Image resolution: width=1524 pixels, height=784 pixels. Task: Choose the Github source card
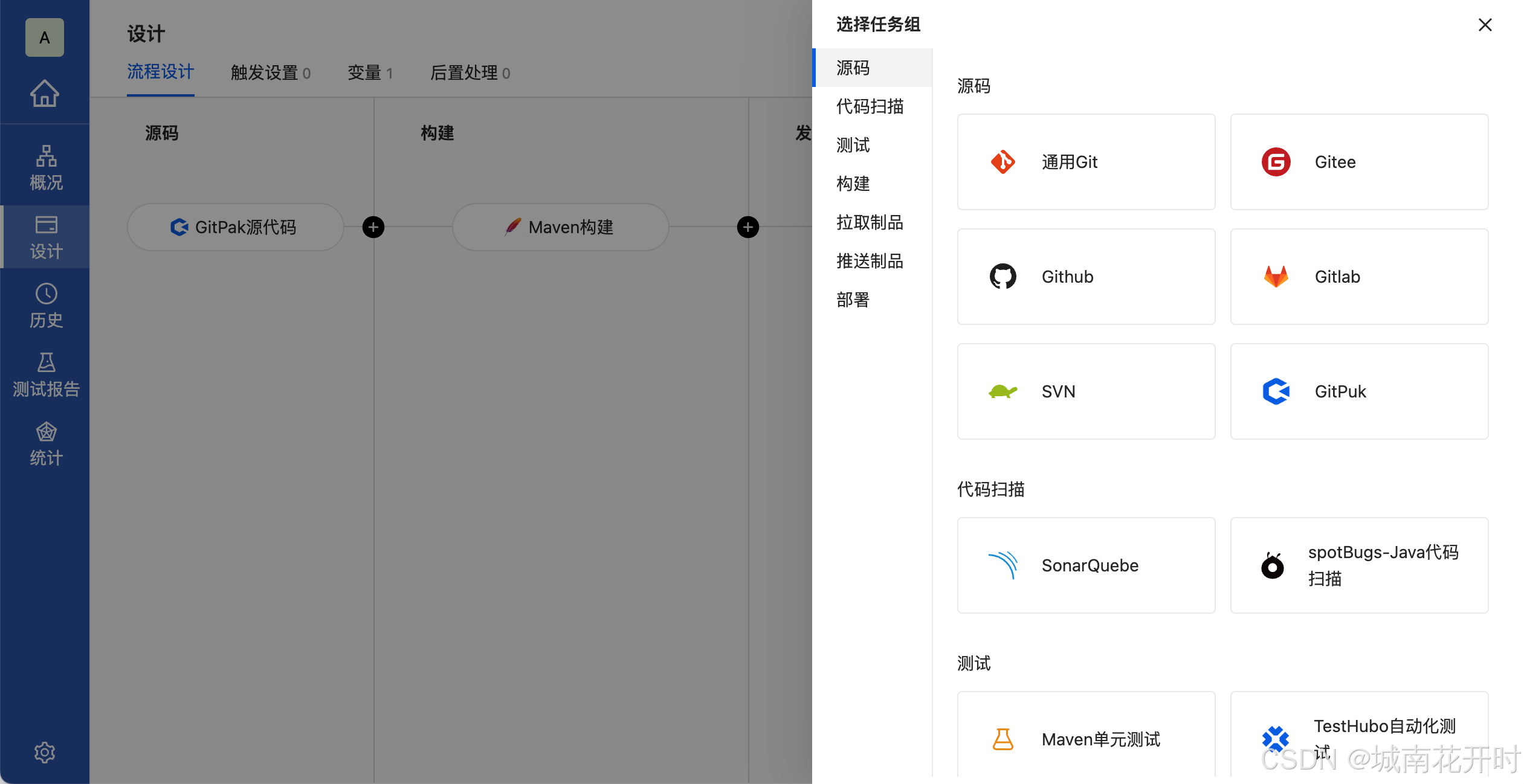(1086, 277)
